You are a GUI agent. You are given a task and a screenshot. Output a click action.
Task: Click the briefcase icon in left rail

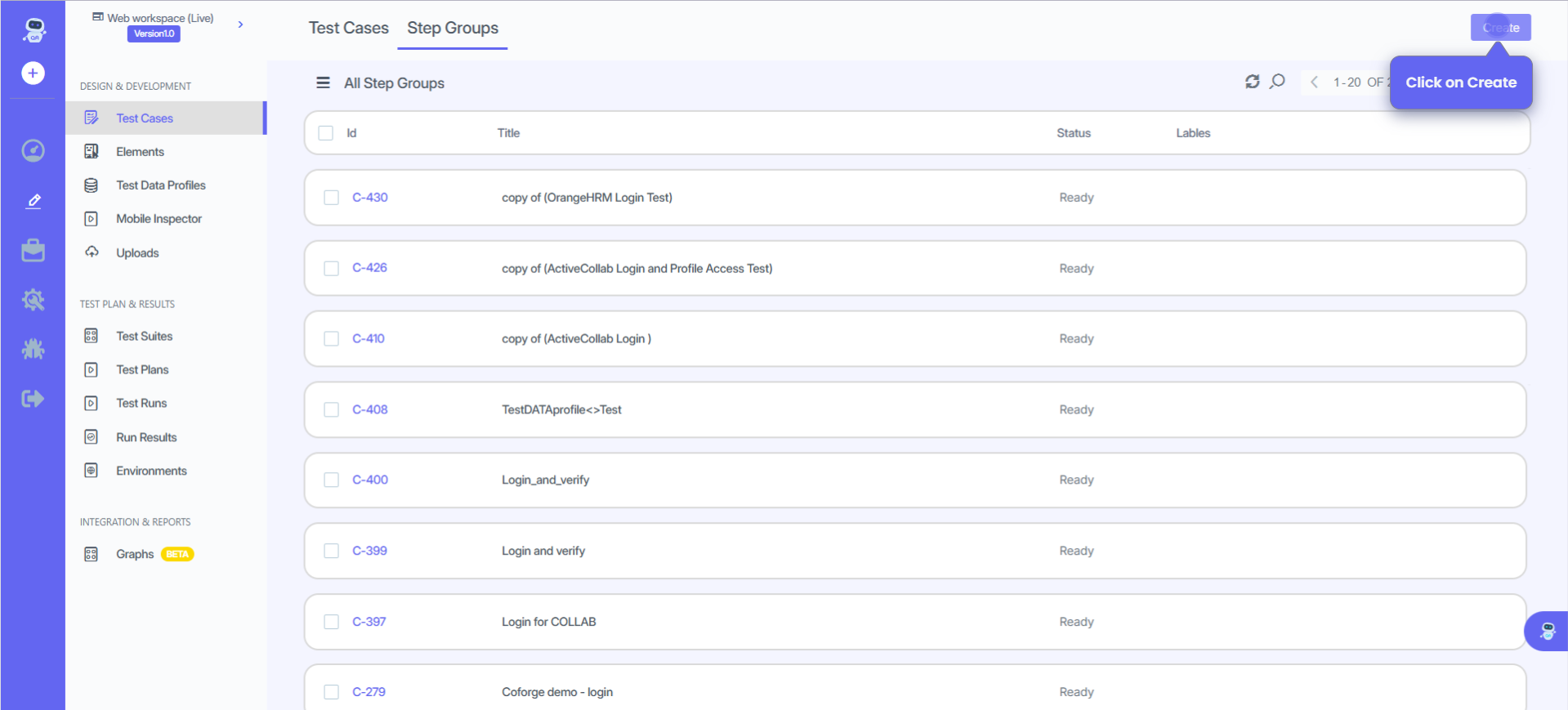(x=33, y=251)
